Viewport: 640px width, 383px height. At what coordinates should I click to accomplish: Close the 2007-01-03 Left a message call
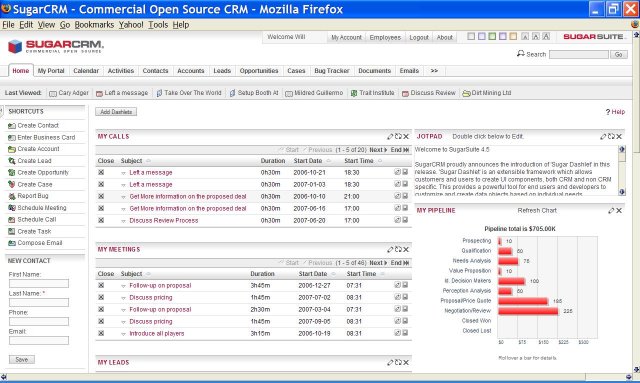(x=101, y=185)
